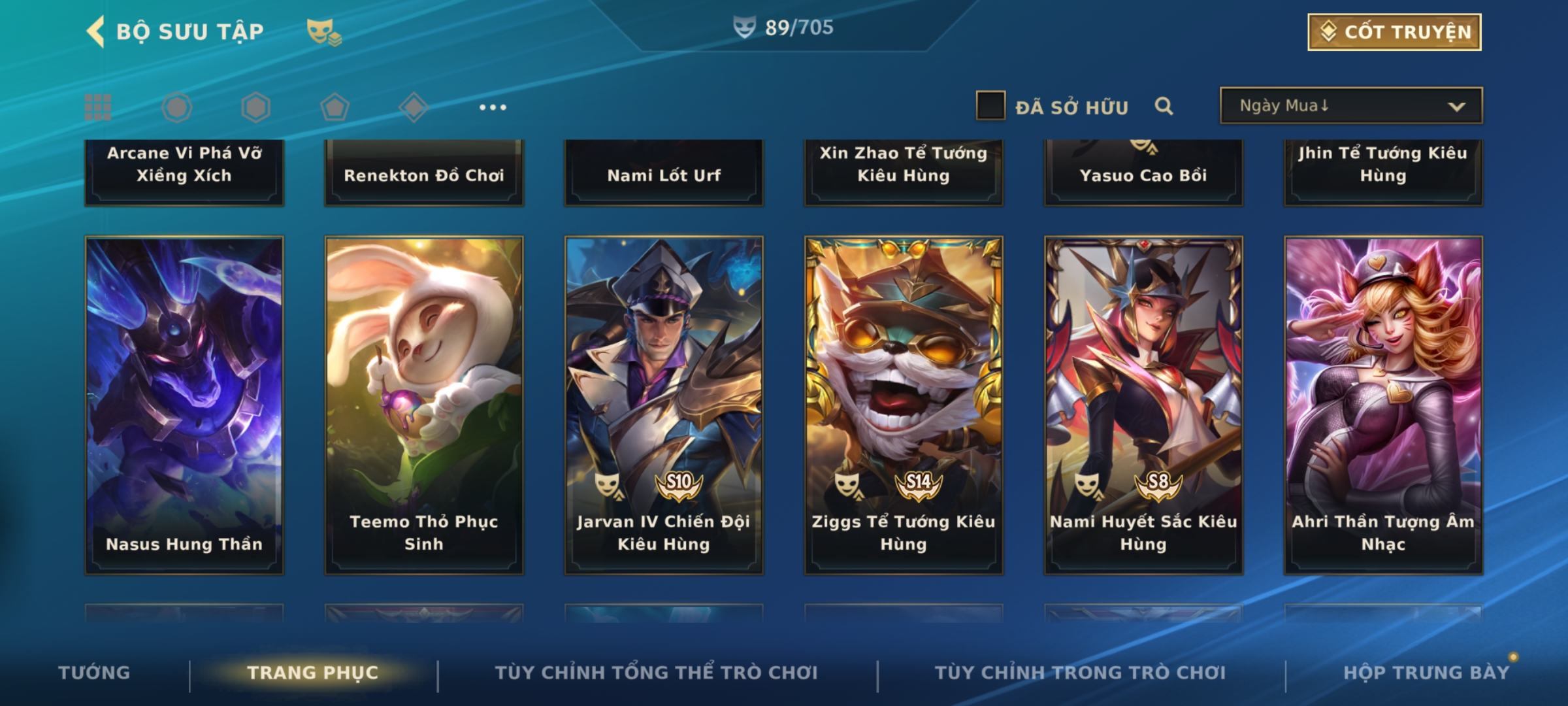Open the search magnifier icon
The height and width of the screenshot is (706, 1568).
pyautogui.click(x=1164, y=106)
